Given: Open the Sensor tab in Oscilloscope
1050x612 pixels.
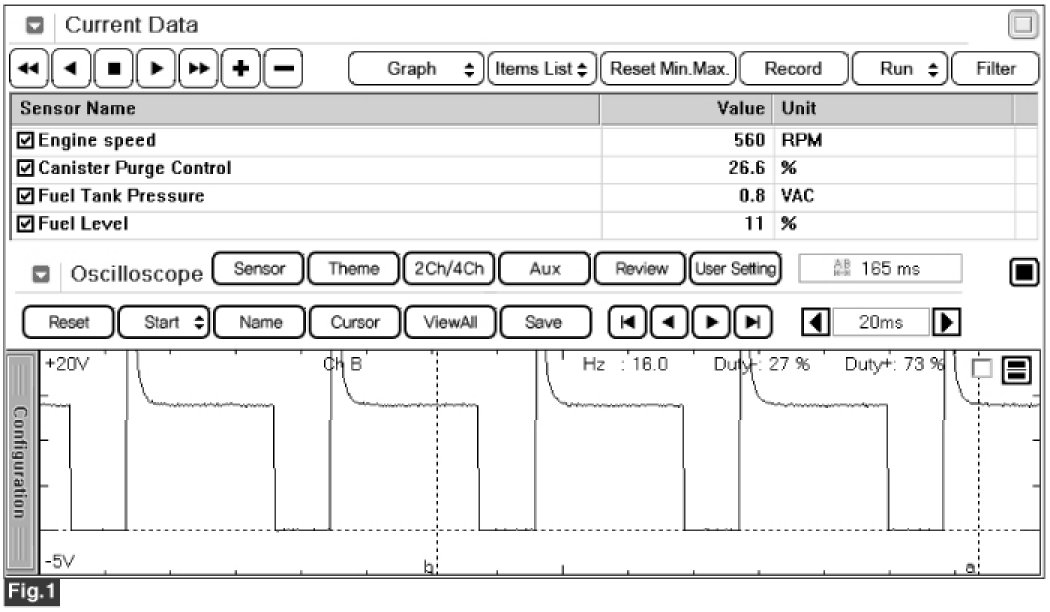Looking at the screenshot, I should 259,269.
